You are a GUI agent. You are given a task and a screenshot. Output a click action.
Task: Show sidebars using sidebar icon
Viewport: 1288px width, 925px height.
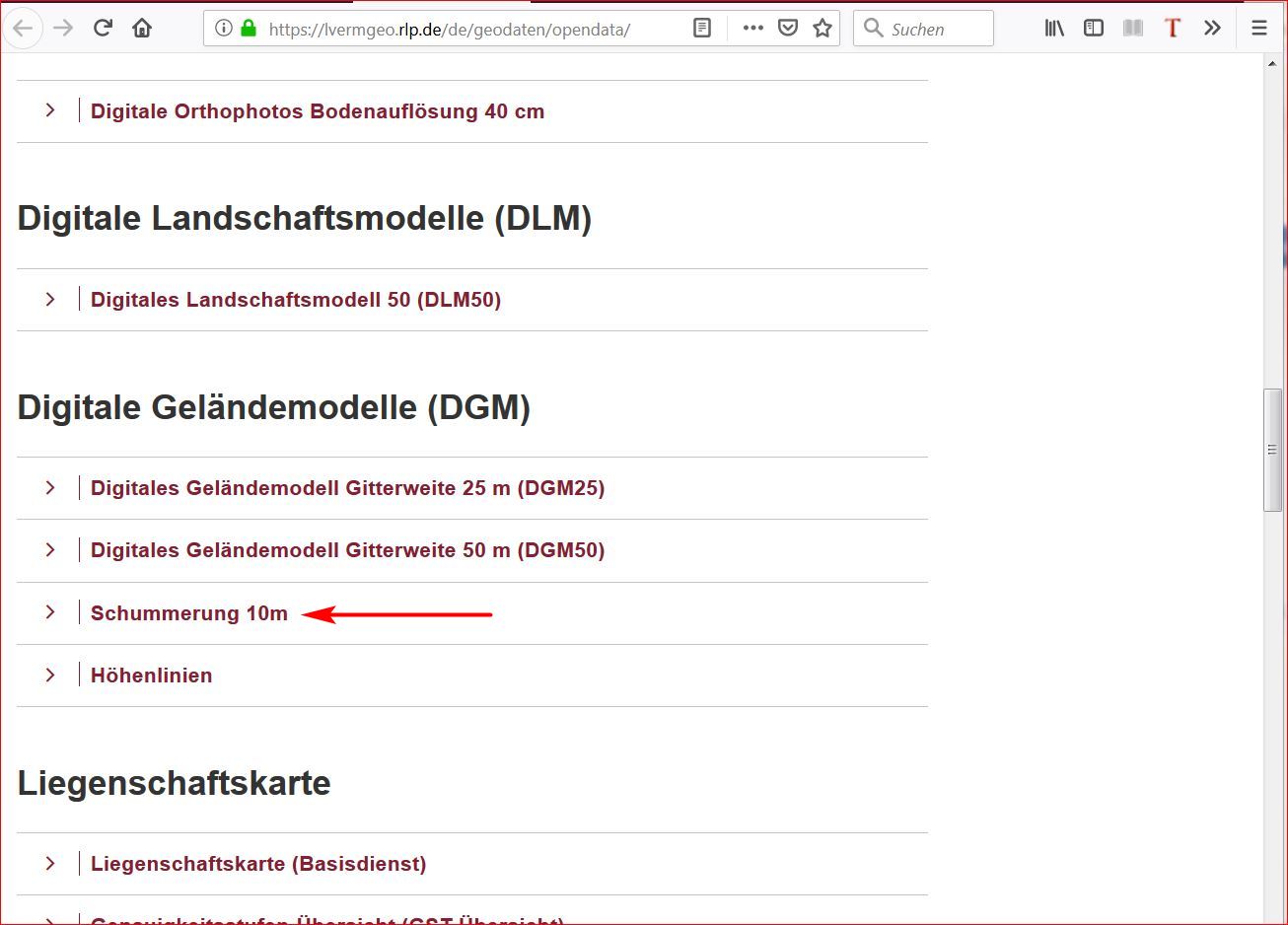(x=1093, y=29)
